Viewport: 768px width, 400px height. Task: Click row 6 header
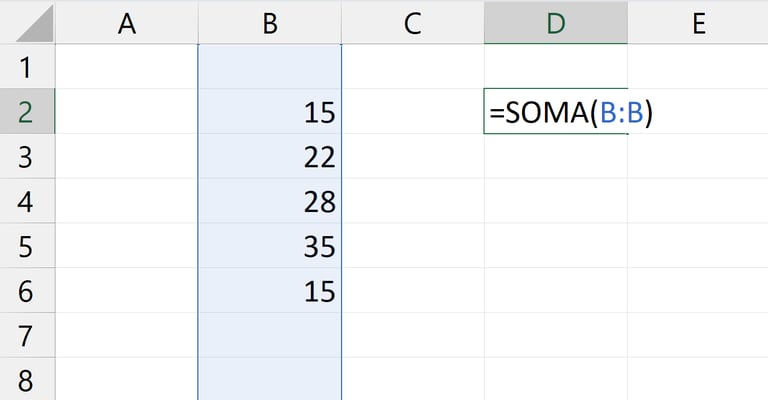click(27, 290)
